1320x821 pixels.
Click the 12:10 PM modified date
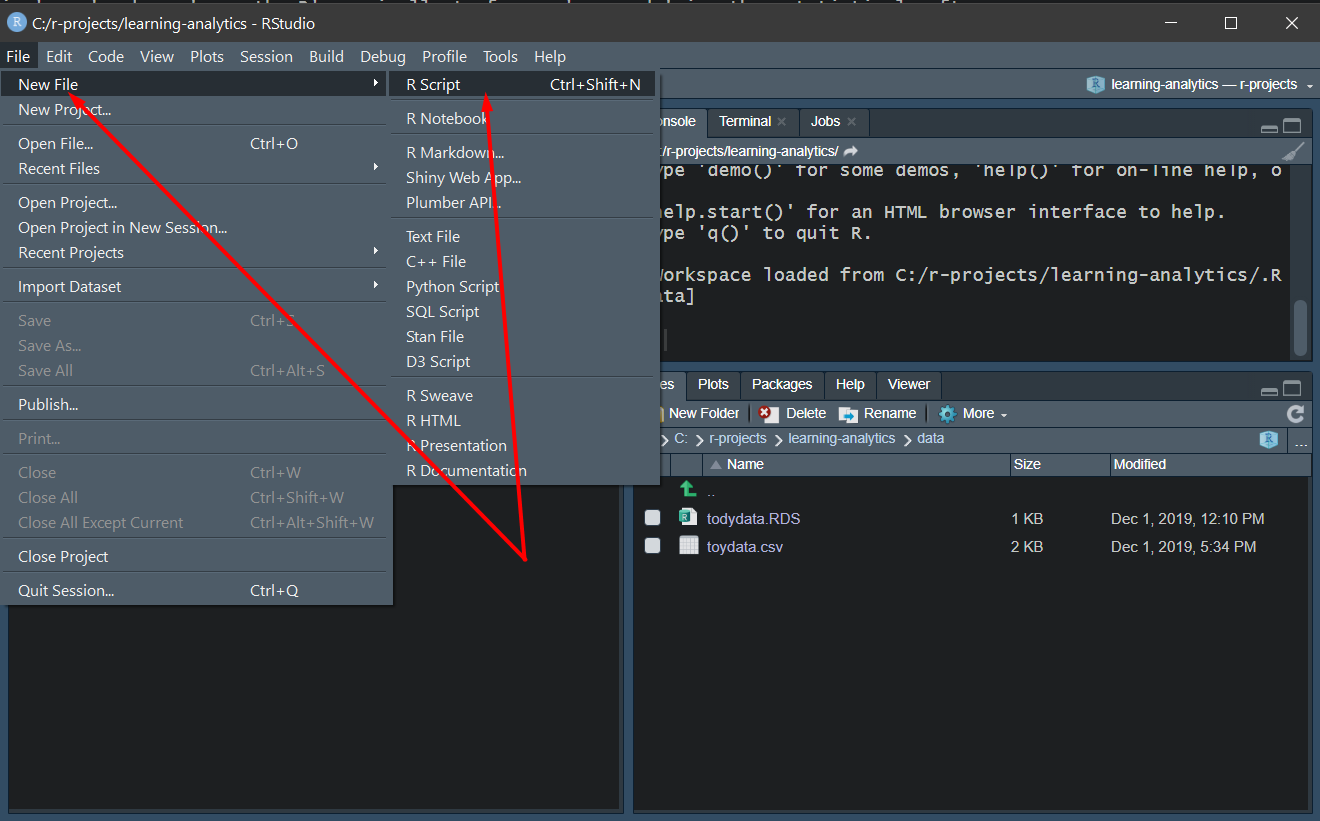click(1188, 519)
